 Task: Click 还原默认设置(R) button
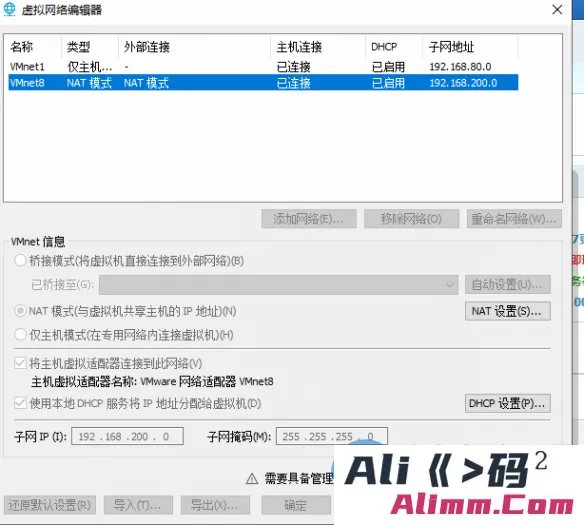(x=50, y=505)
